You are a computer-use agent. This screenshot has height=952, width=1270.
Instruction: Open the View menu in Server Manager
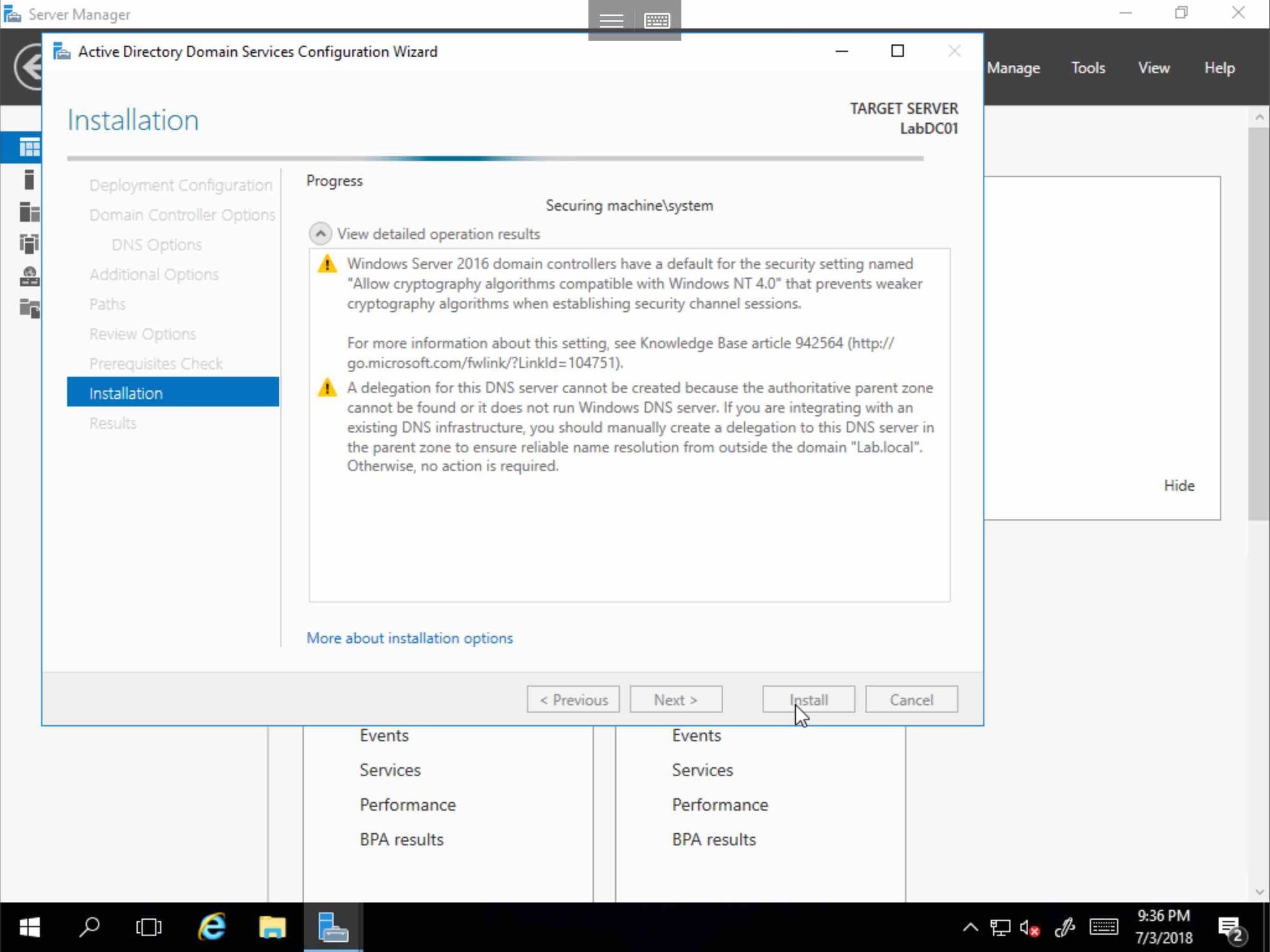pos(1154,68)
